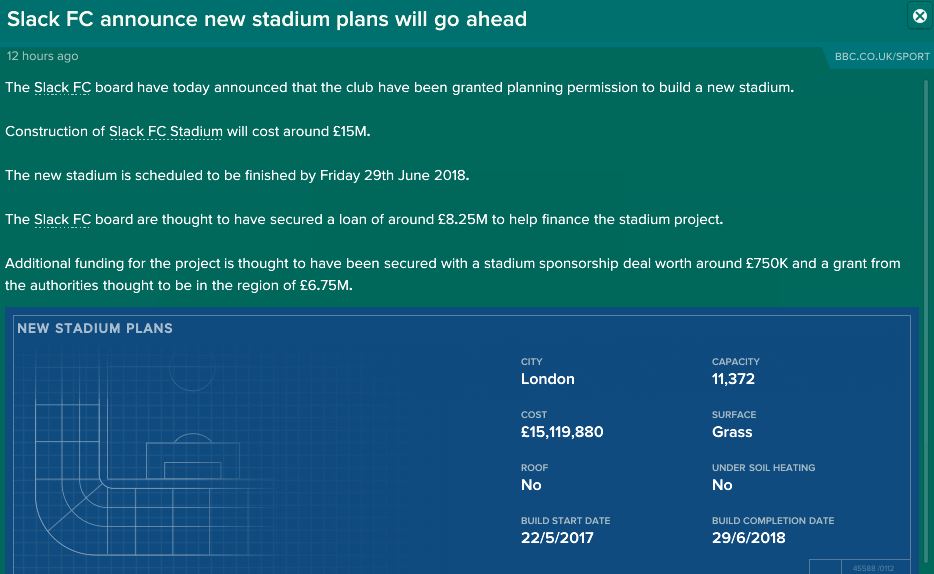Screen dimensions: 934x574
Task: Open Slack FC link in first paragraph
Action: click(x=62, y=88)
